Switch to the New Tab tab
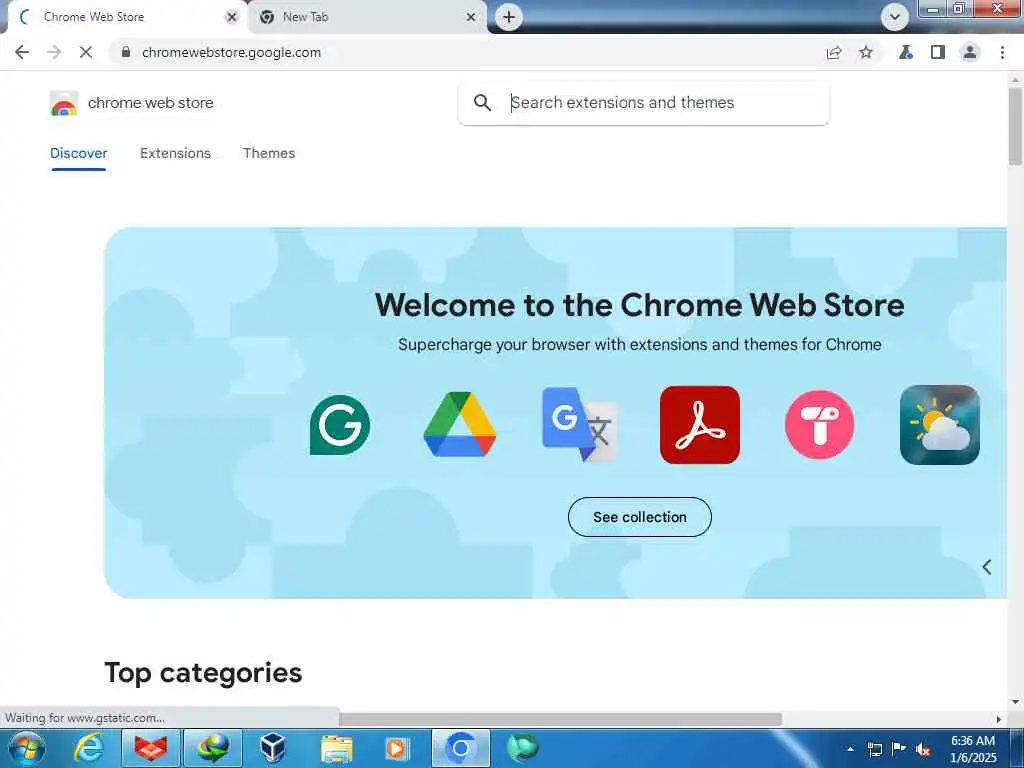 tap(367, 17)
